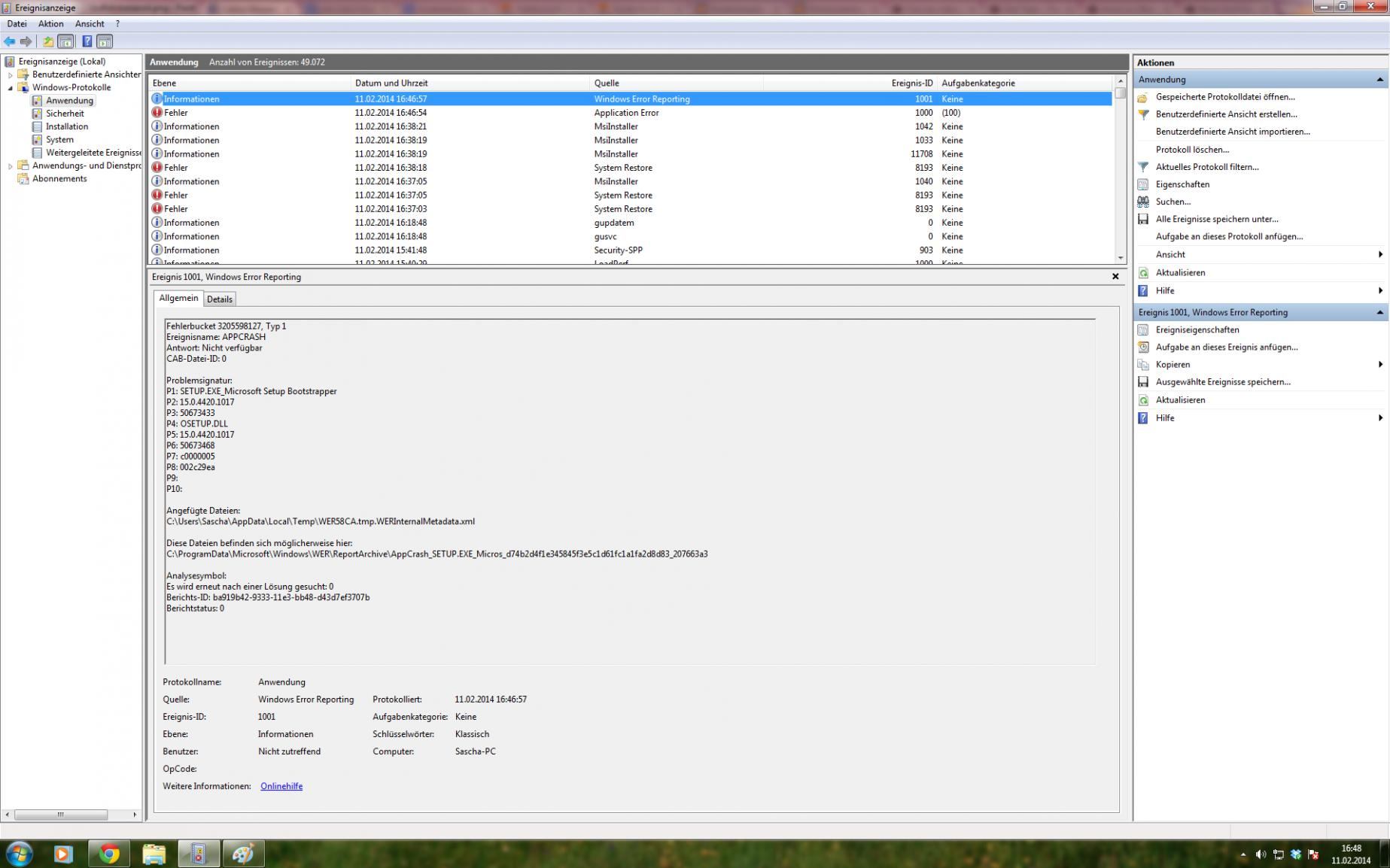Click the red error icon of the Application Error row

tap(157, 113)
